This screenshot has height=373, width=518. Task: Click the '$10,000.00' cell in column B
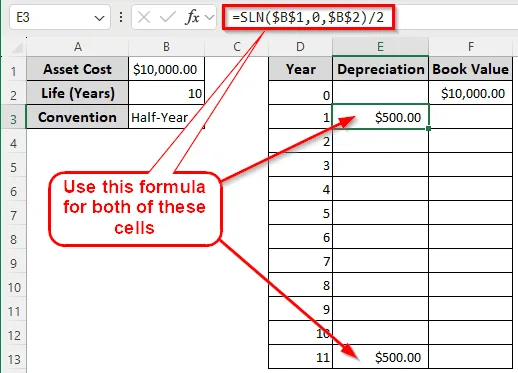pos(166,69)
